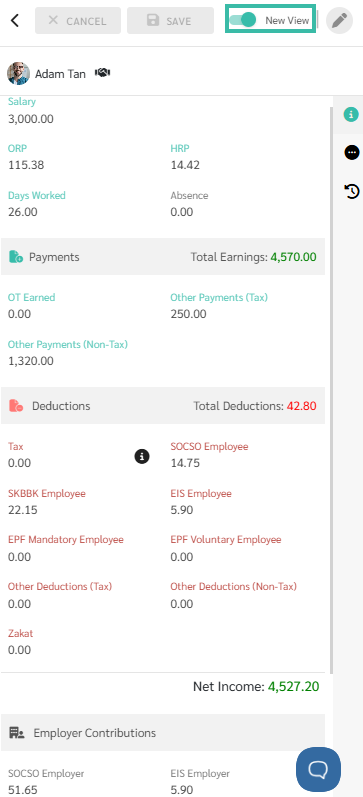Click the Deductions section icon
This screenshot has height=797, width=363.
pyautogui.click(x=16, y=406)
